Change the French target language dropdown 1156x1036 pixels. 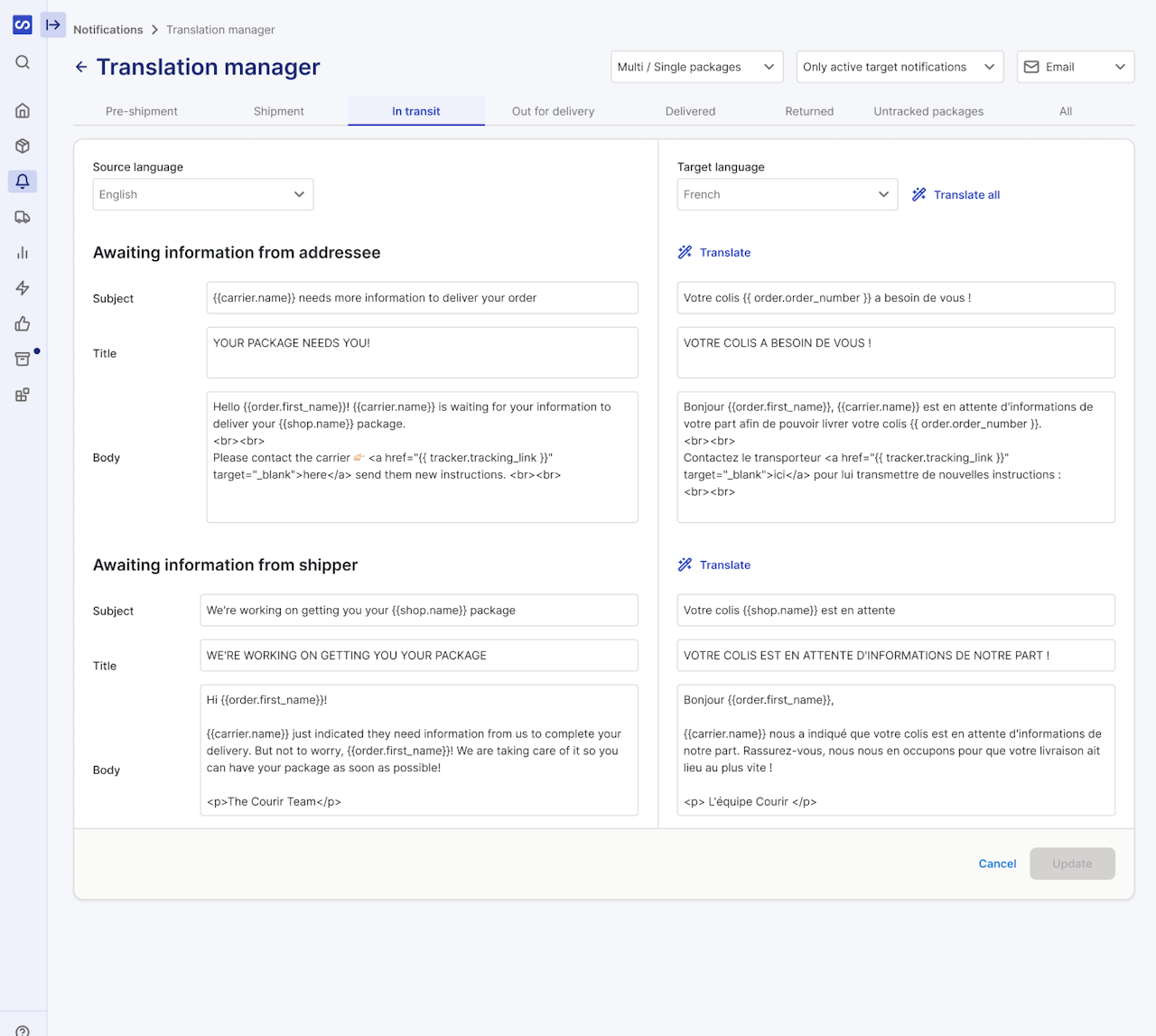click(787, 195)
